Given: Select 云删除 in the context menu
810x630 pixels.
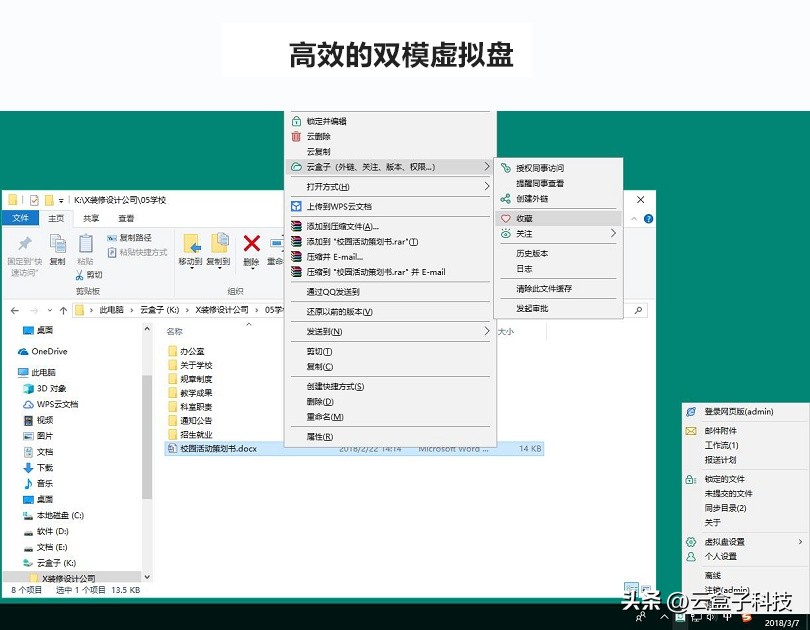Looking at the screenshot, I should tap(322, 136).
